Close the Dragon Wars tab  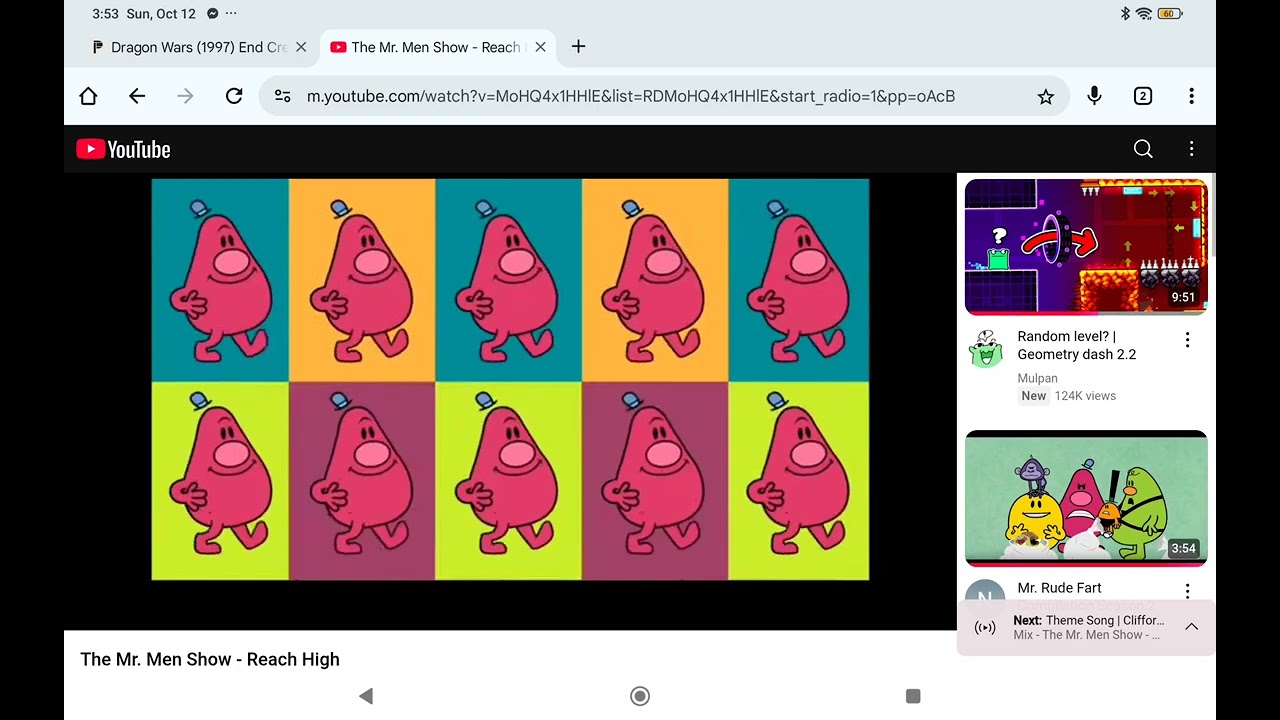[x=301, y=47]
